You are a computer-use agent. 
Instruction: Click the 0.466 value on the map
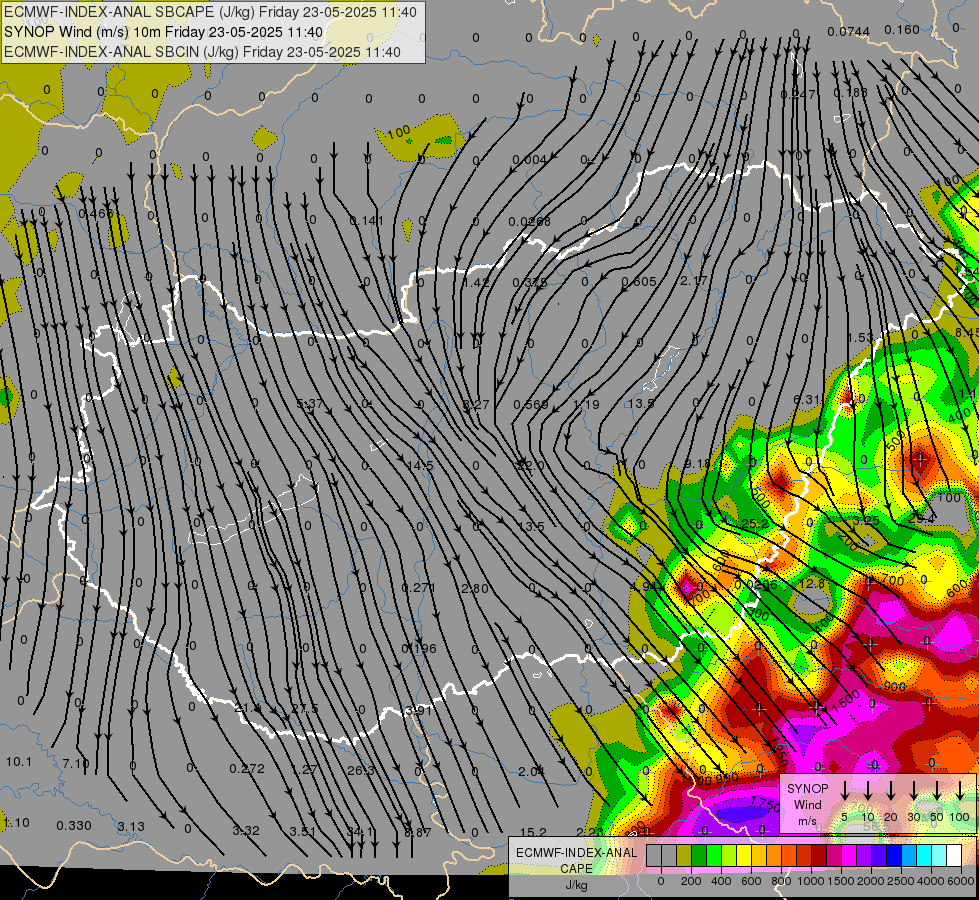(x=96, y=214)
